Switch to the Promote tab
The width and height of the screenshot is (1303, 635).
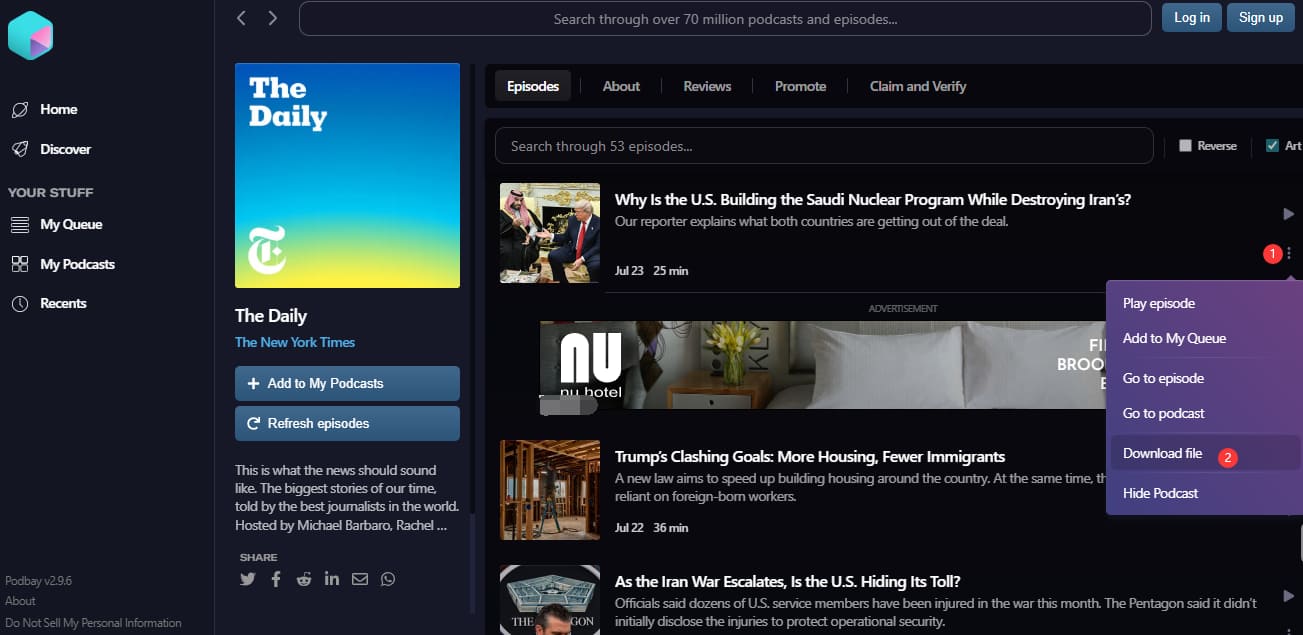(800, 86)
